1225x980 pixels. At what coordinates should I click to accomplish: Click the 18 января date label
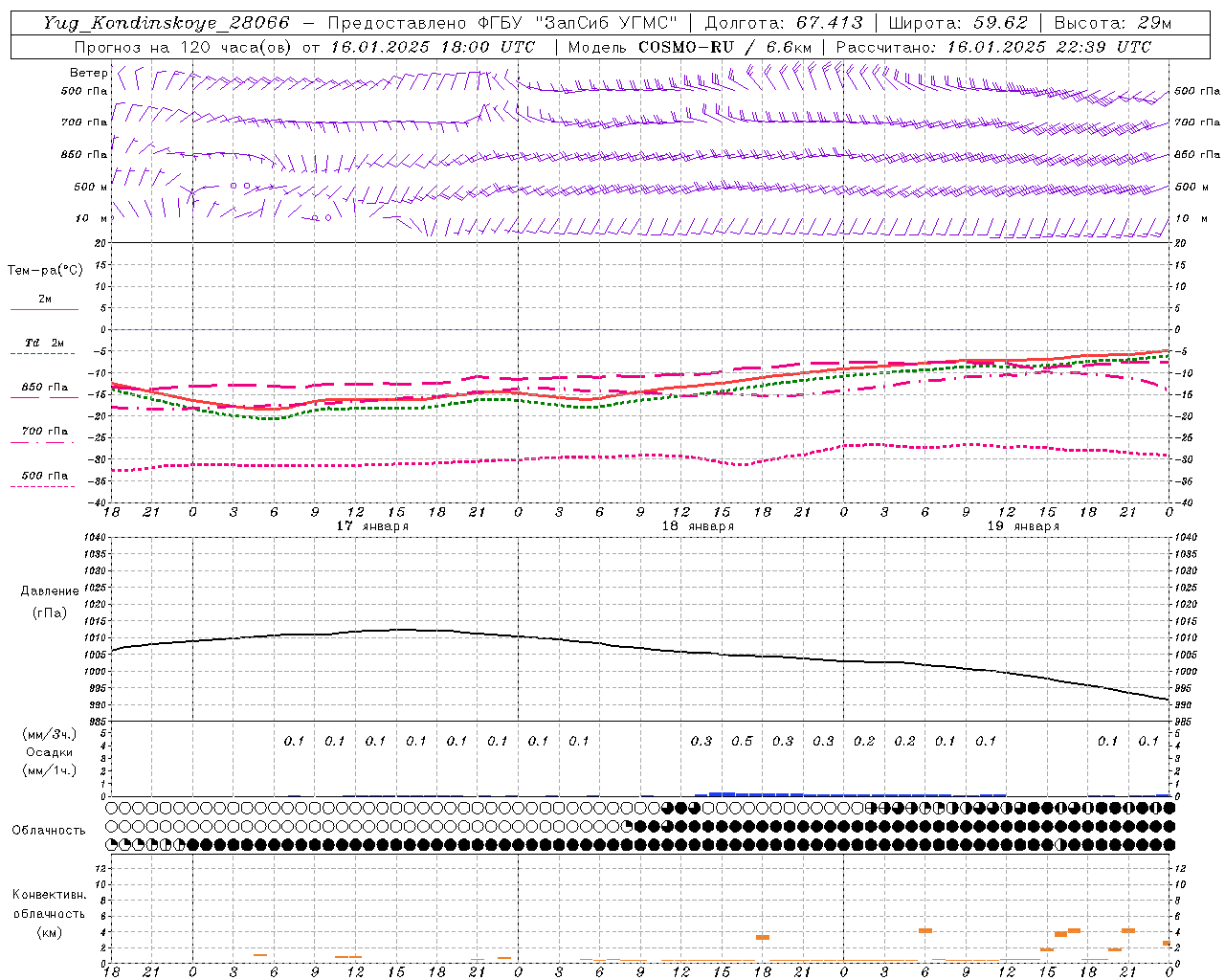point(698,526)
